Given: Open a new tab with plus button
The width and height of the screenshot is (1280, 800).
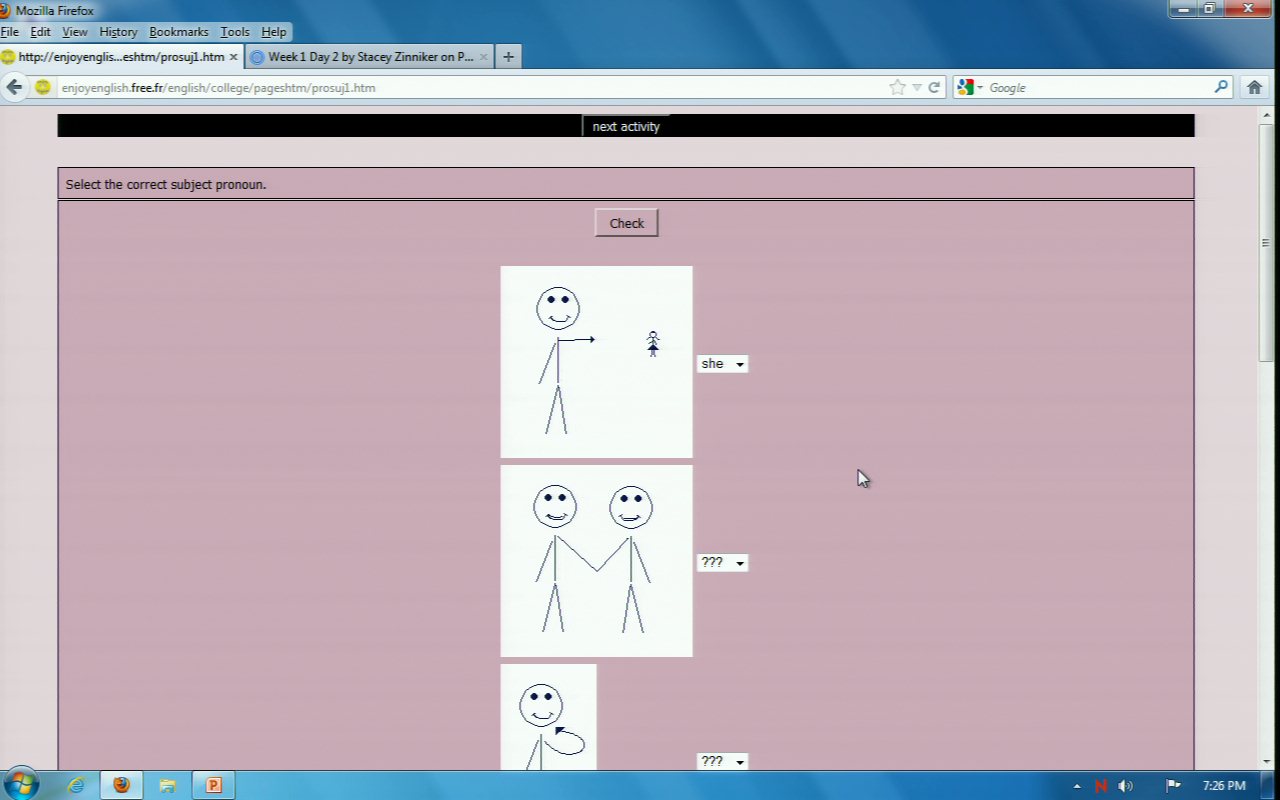Looking at the screenshot, I should click(508, 57).
